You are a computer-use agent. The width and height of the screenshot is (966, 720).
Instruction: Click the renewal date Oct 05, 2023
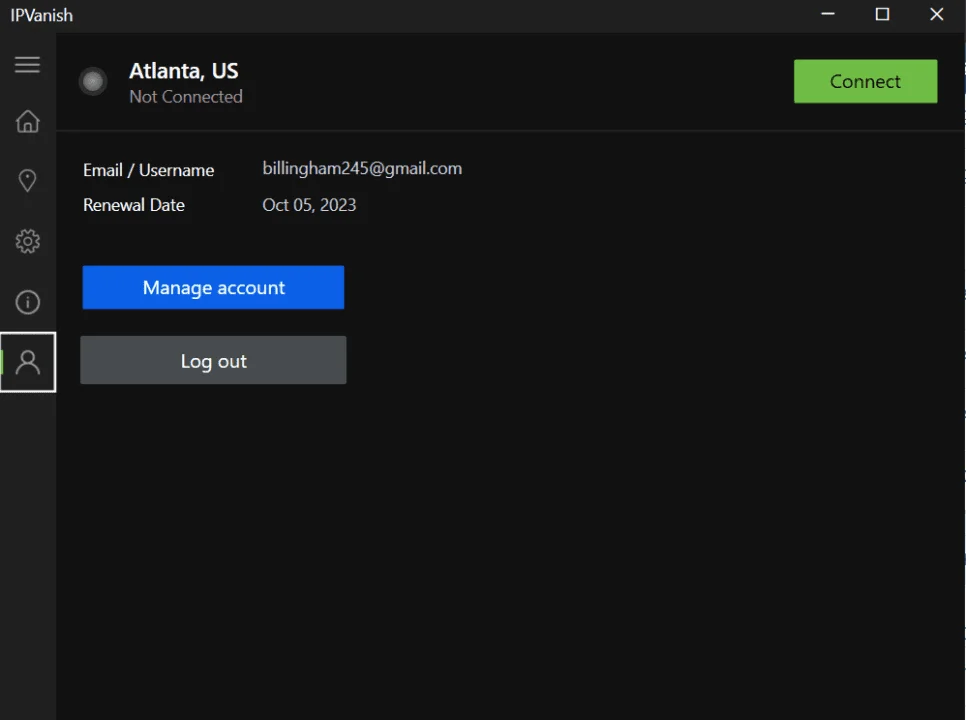tap(309, 204)
